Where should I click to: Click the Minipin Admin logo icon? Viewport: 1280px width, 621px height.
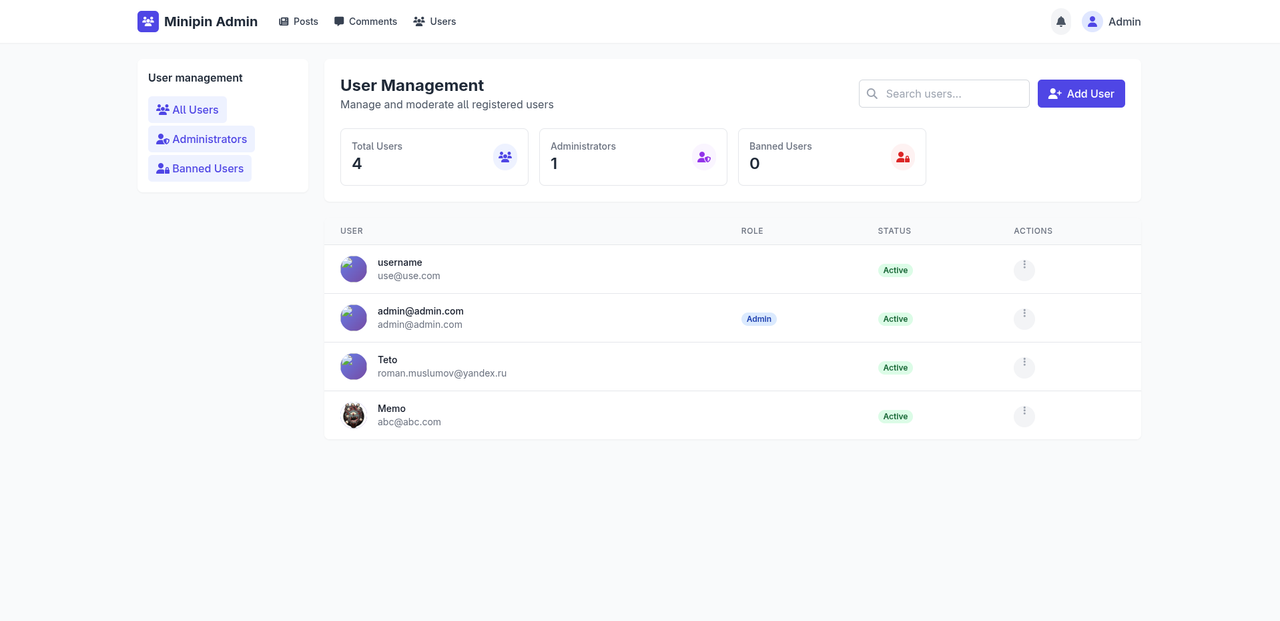coord(148,21)
